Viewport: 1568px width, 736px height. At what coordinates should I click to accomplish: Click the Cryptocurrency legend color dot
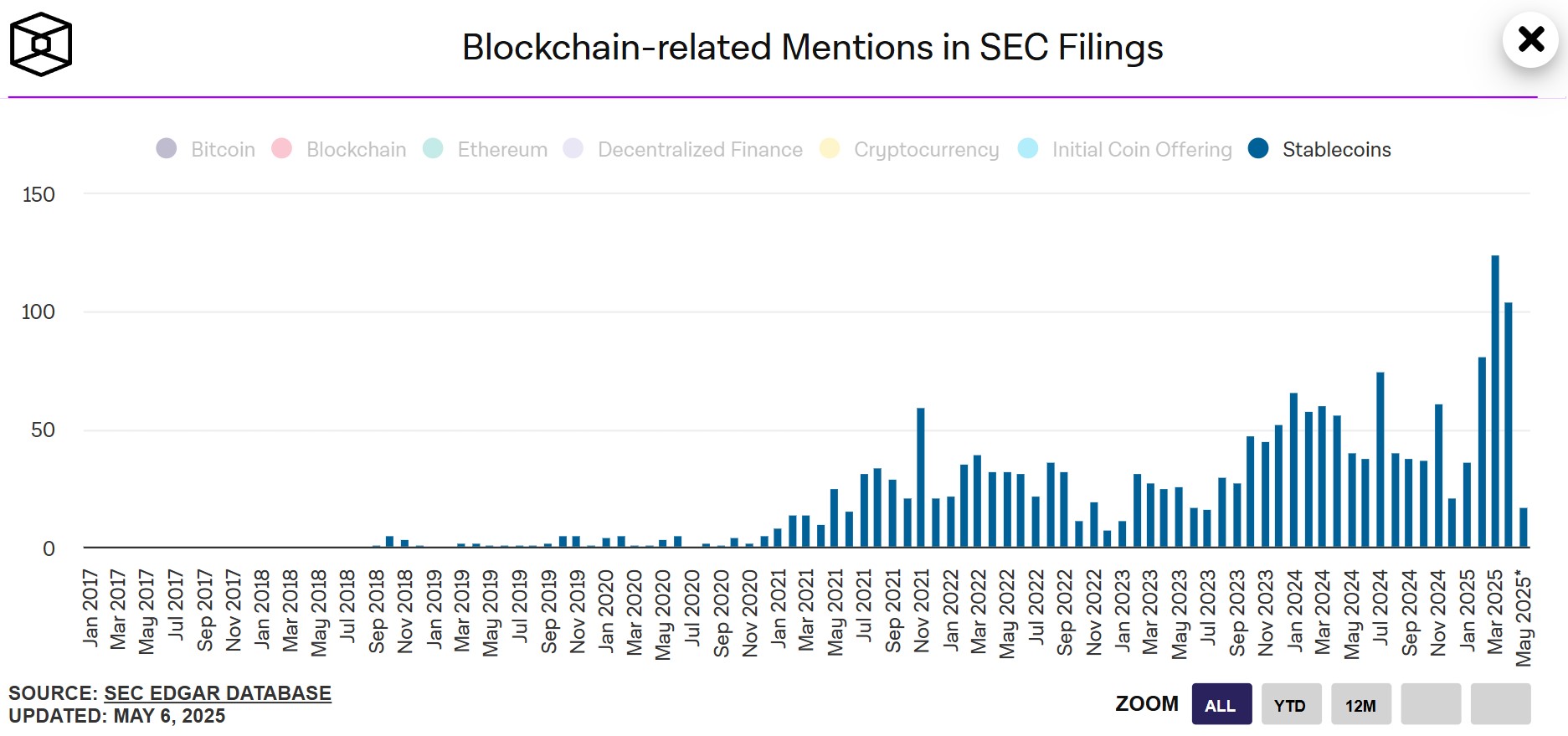[828, 148]
